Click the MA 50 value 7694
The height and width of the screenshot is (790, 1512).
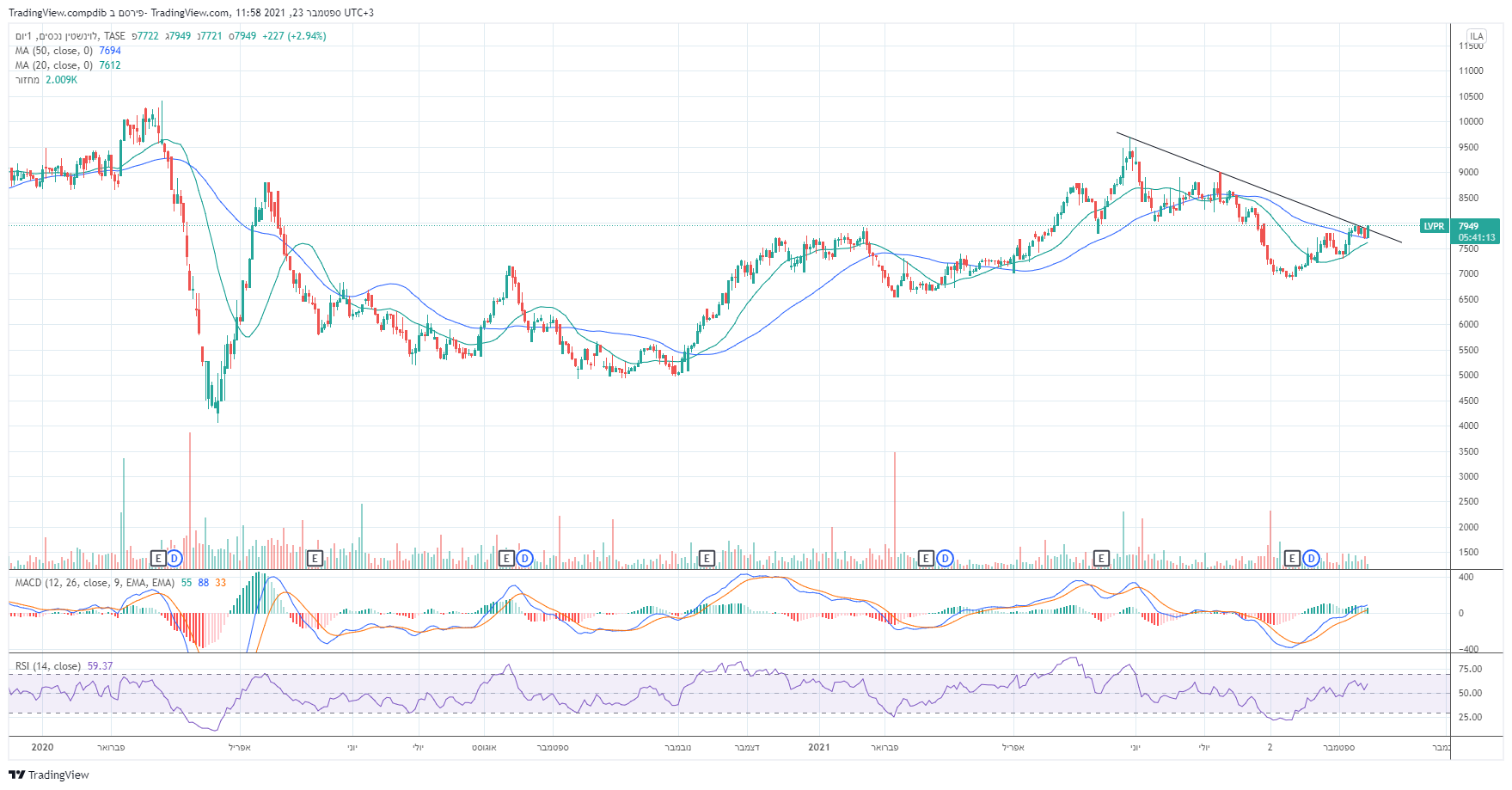pos(110,51)
